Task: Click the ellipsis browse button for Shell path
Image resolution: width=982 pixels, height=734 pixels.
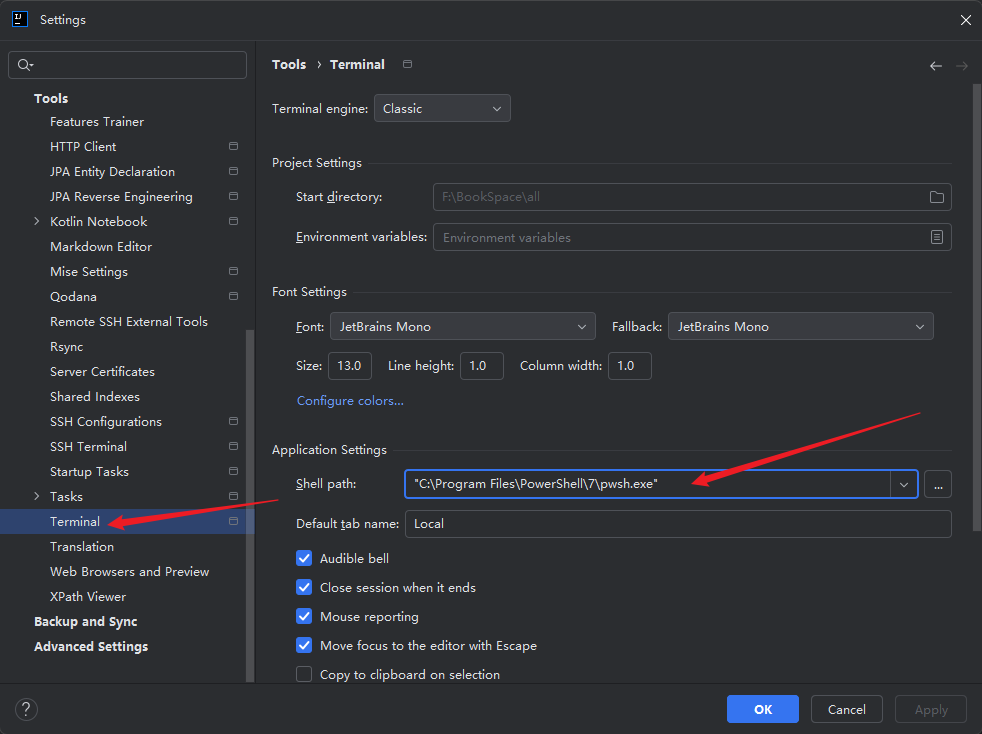Action: pos(938,484)
